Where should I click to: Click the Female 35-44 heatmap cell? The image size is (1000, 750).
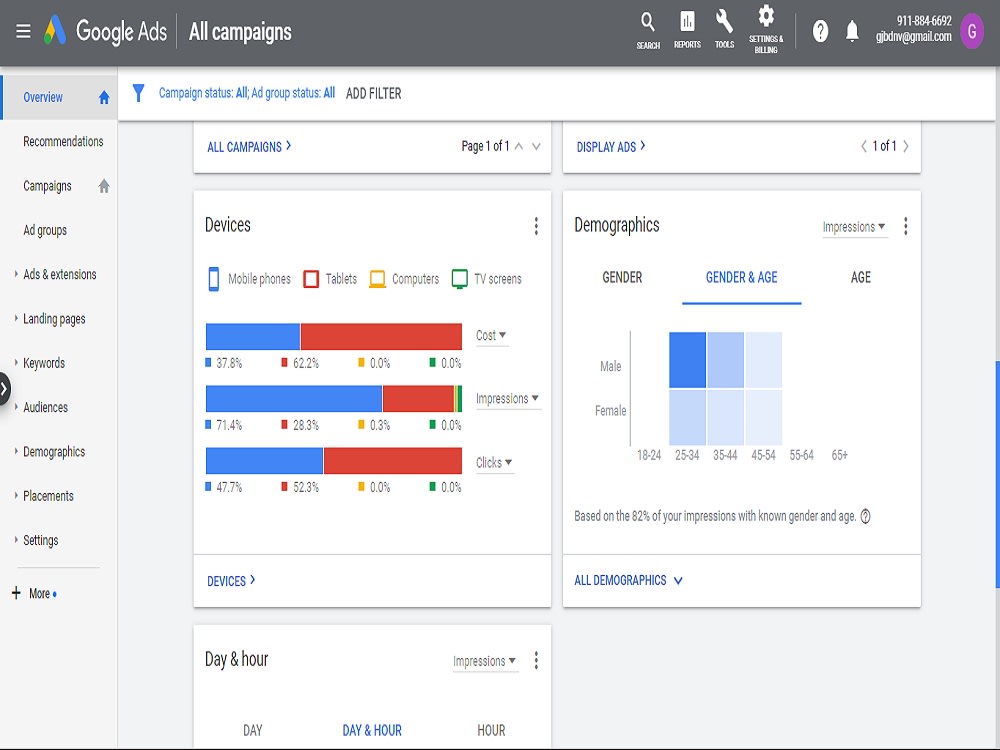click(725, 417)
